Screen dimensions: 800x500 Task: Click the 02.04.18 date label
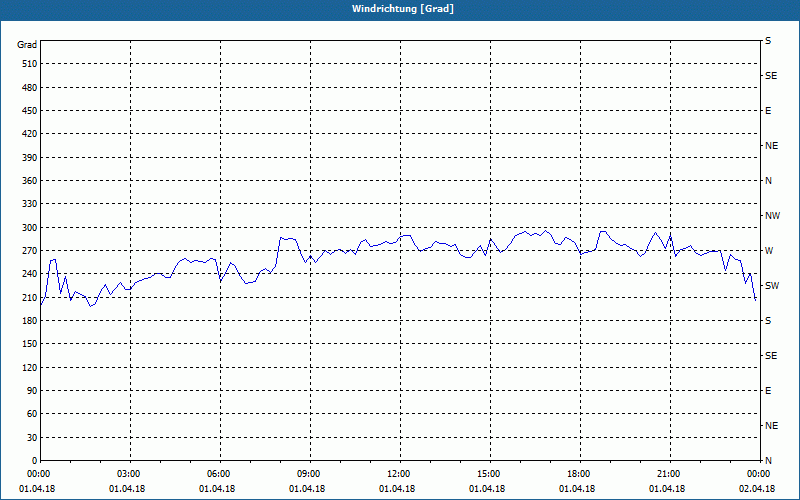[757, 489]
